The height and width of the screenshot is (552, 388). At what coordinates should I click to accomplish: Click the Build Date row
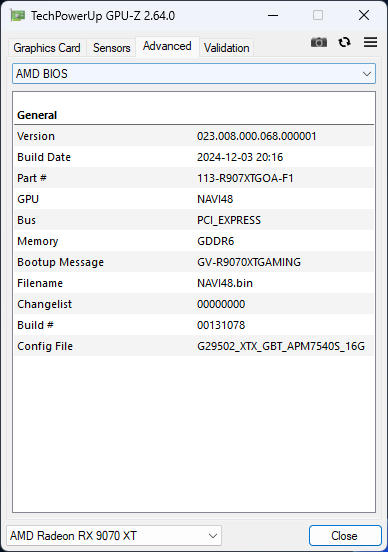pos(194,157)
